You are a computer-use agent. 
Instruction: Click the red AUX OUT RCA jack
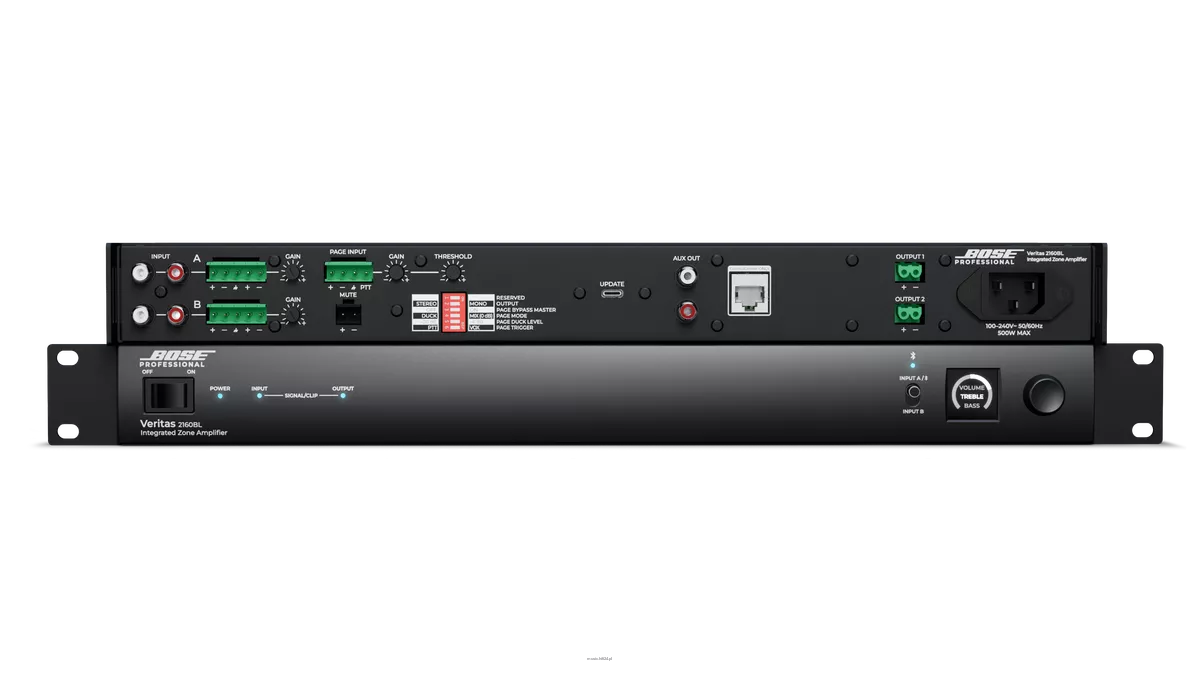[687, 313]
